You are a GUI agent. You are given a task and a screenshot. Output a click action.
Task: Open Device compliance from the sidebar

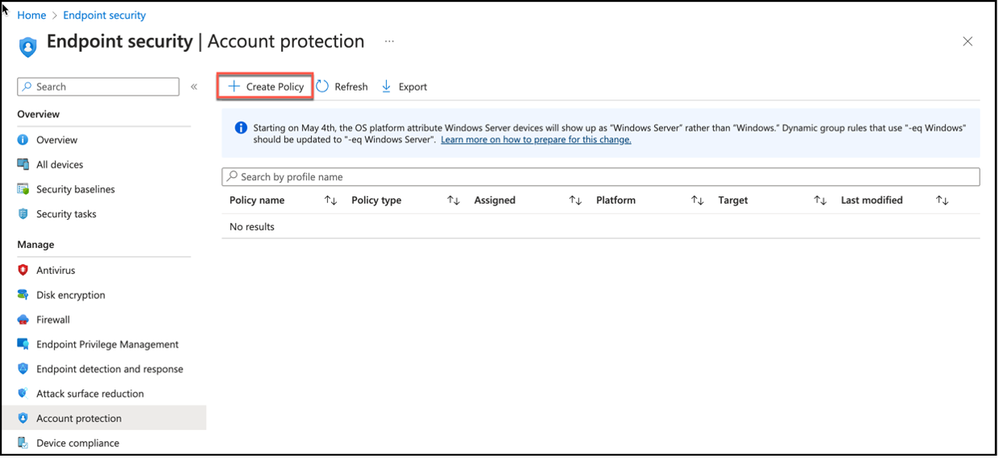pos(78,443)
